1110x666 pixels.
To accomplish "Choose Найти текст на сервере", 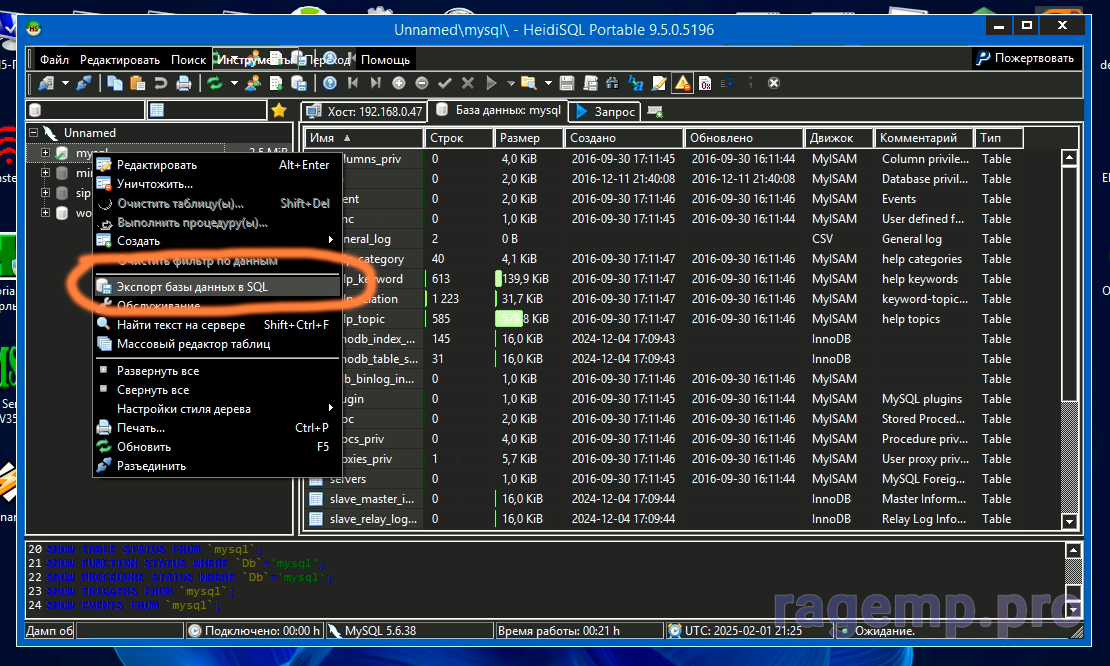I will (x=217, y=325).
